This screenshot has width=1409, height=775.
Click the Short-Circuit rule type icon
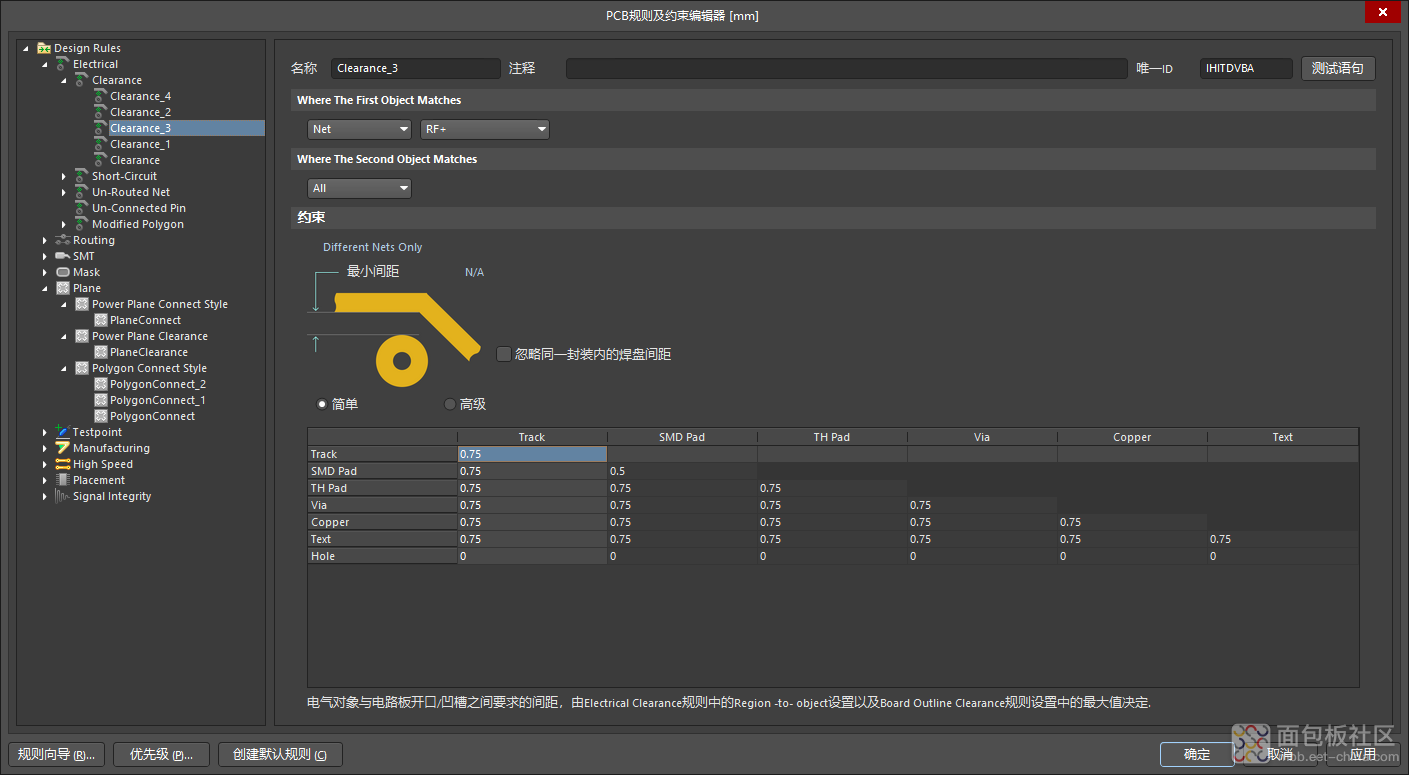coord(82,176)
